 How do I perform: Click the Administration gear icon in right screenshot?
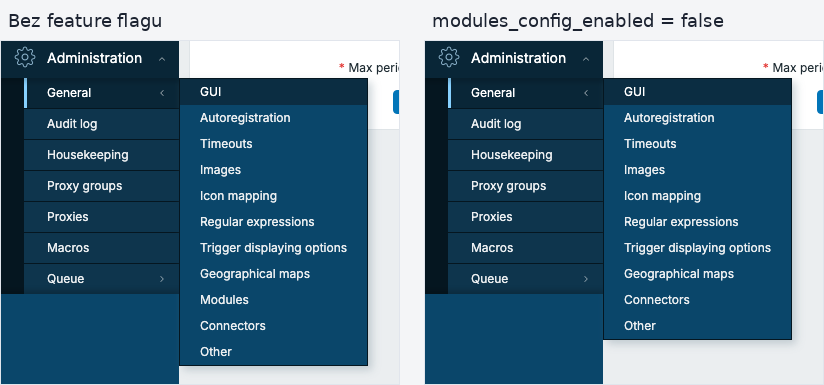pyautogui.click(x=449, y=57)
